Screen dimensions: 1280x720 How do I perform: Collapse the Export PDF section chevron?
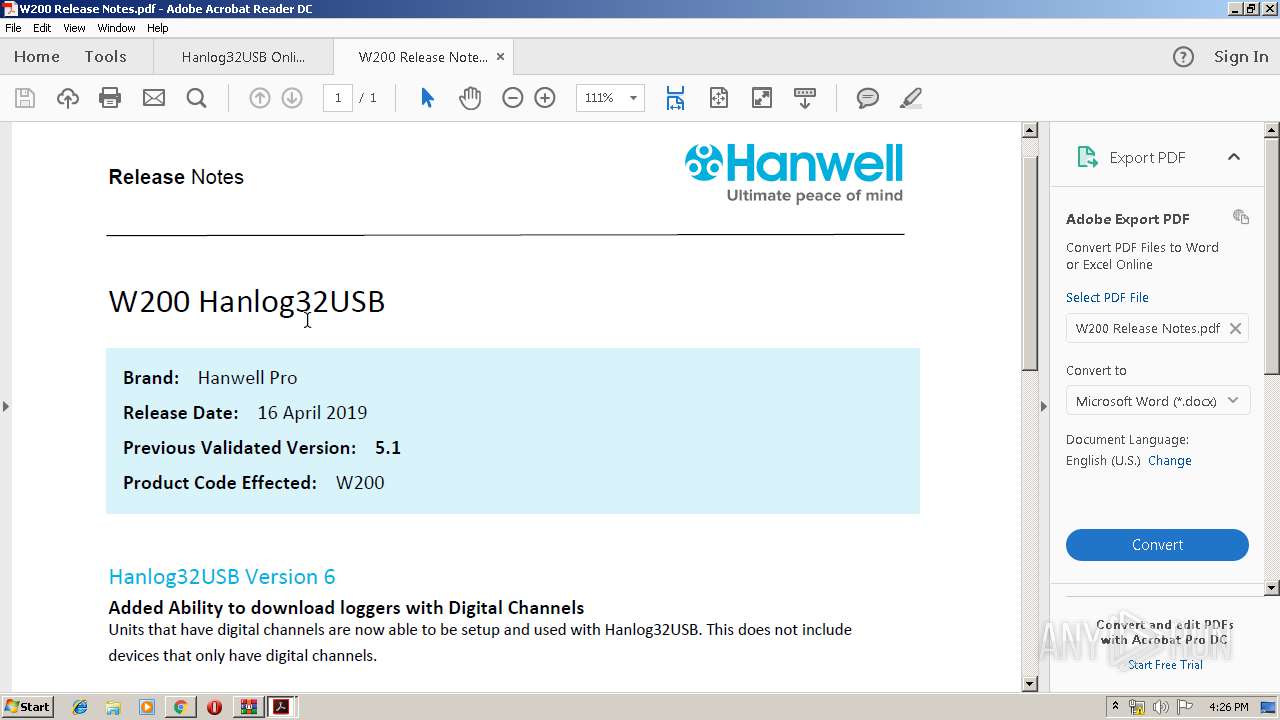tap(1234, 157)
